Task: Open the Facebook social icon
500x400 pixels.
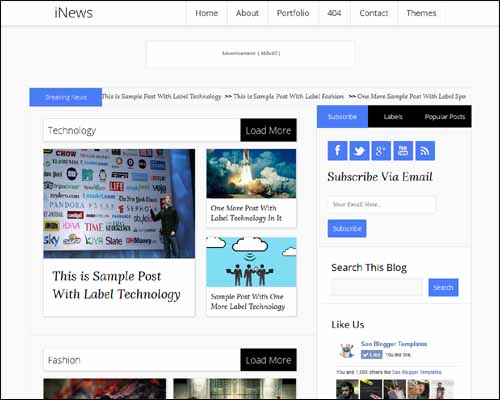Action: 337,151
